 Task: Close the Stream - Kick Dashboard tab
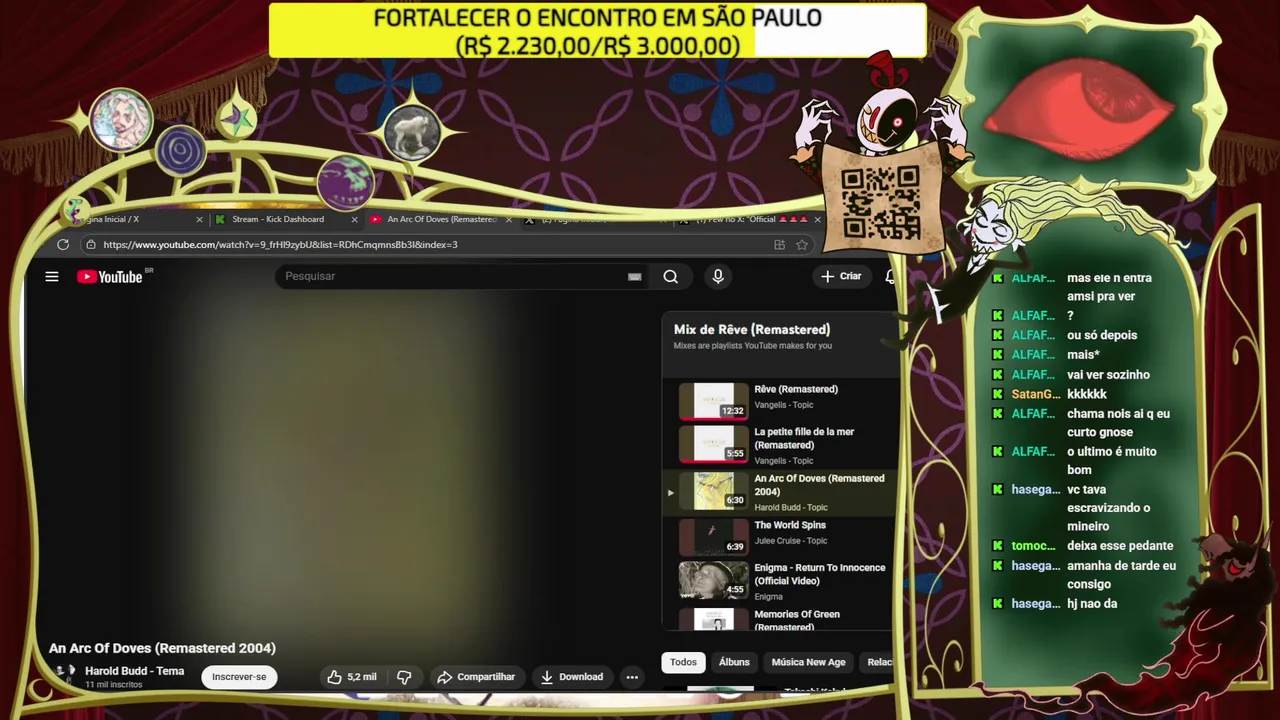click(354, 219)
